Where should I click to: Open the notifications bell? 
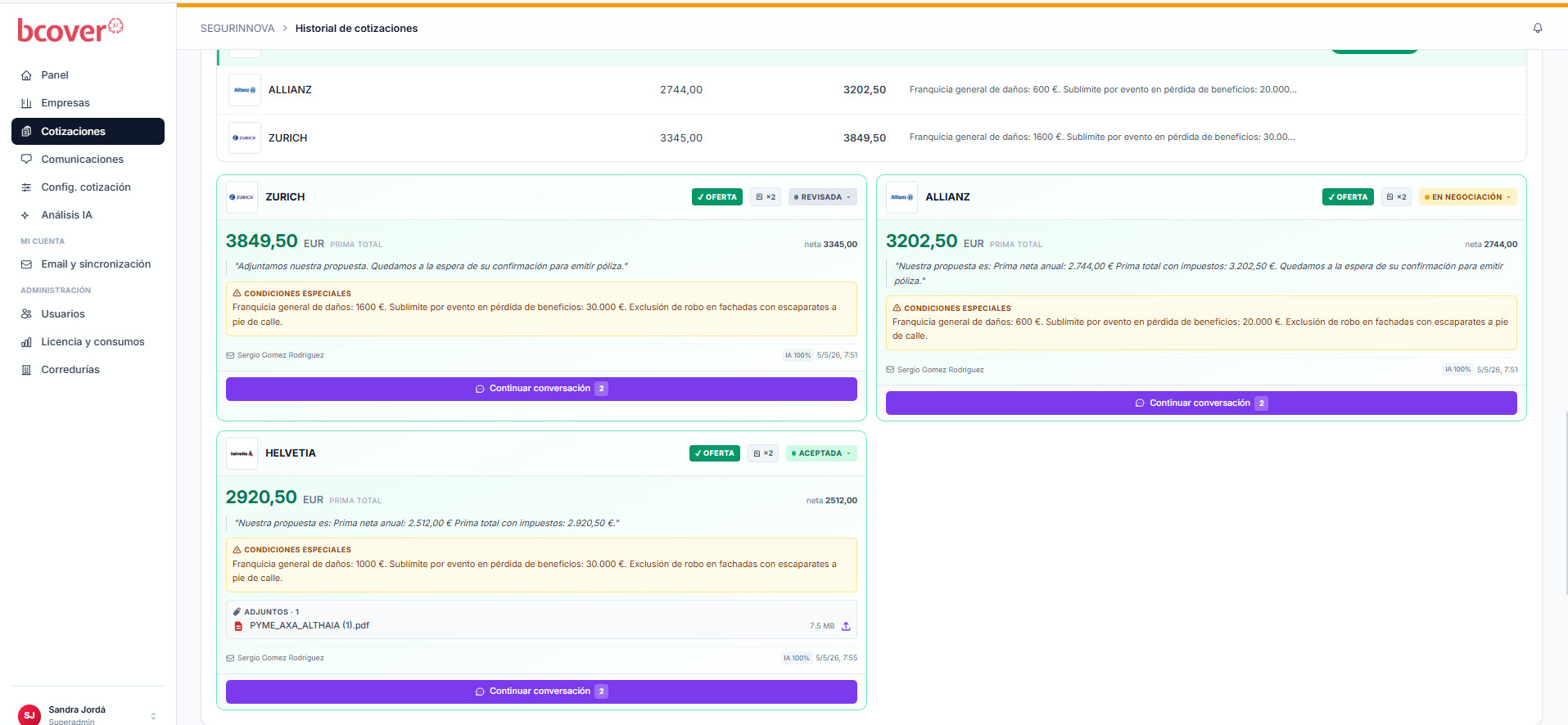[1538, 28]
